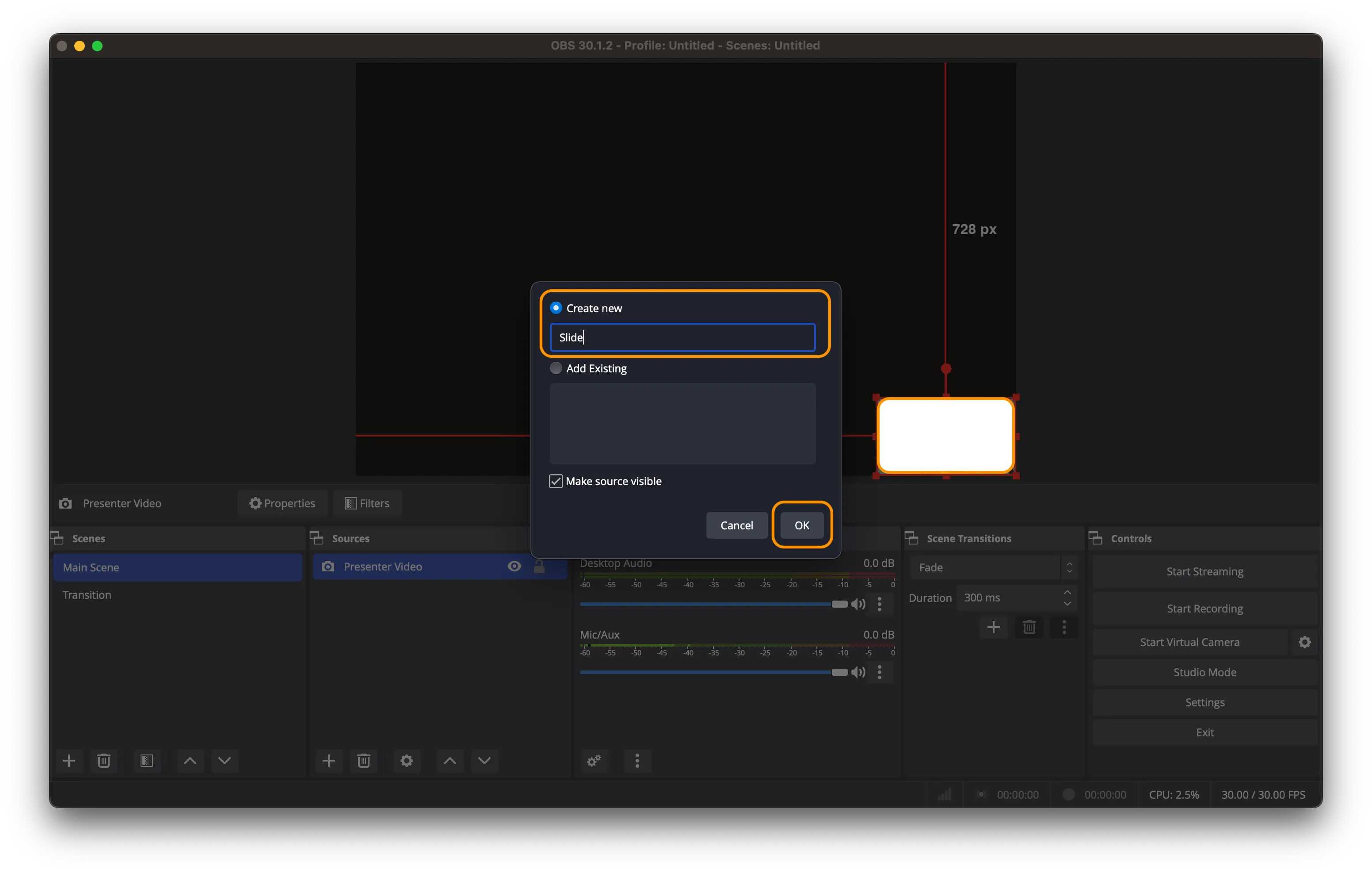Open audio mixer menu dots at bottom
The image size is (1372, 873).
[x=637, y=761]
